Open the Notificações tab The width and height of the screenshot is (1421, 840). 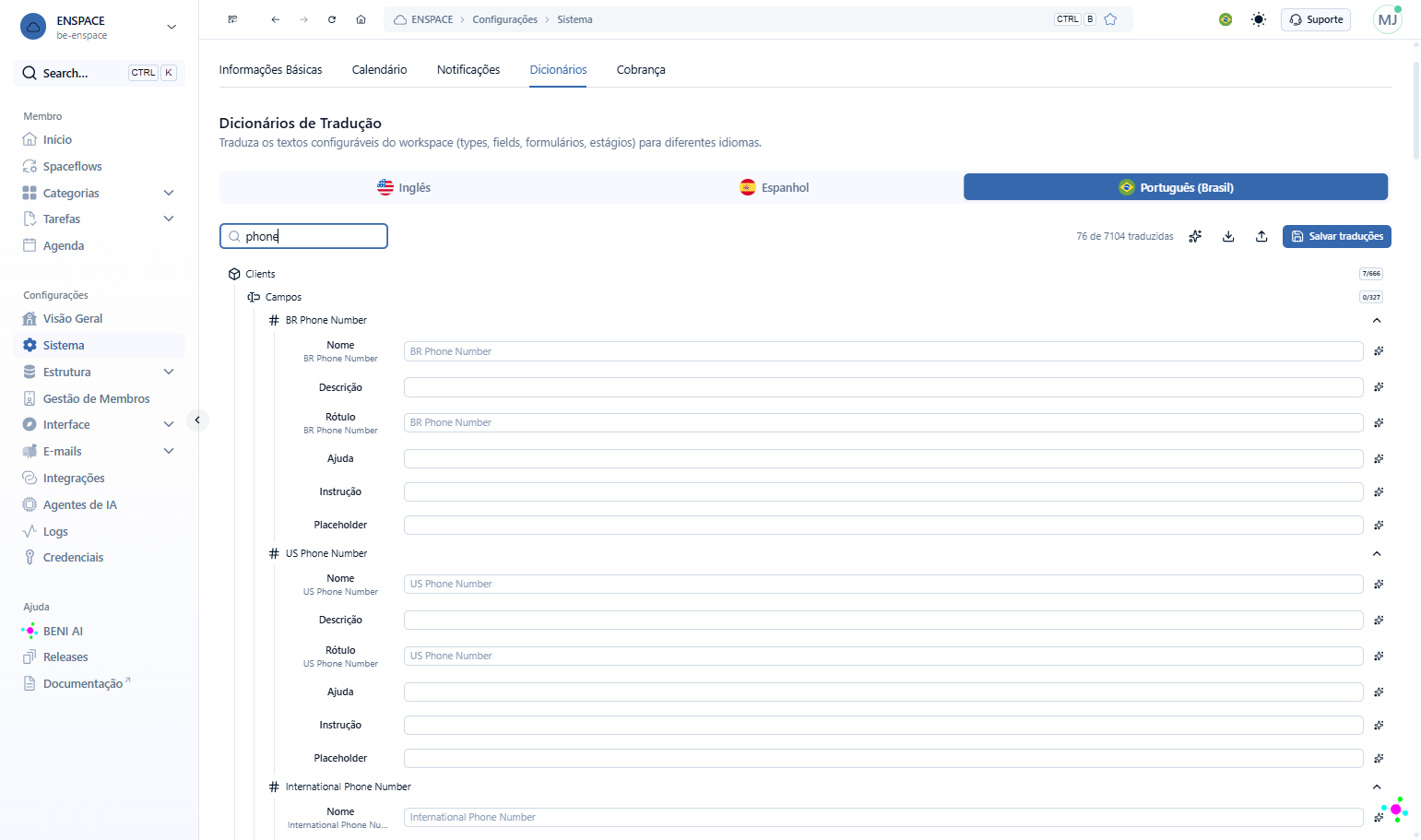point(468,70)
